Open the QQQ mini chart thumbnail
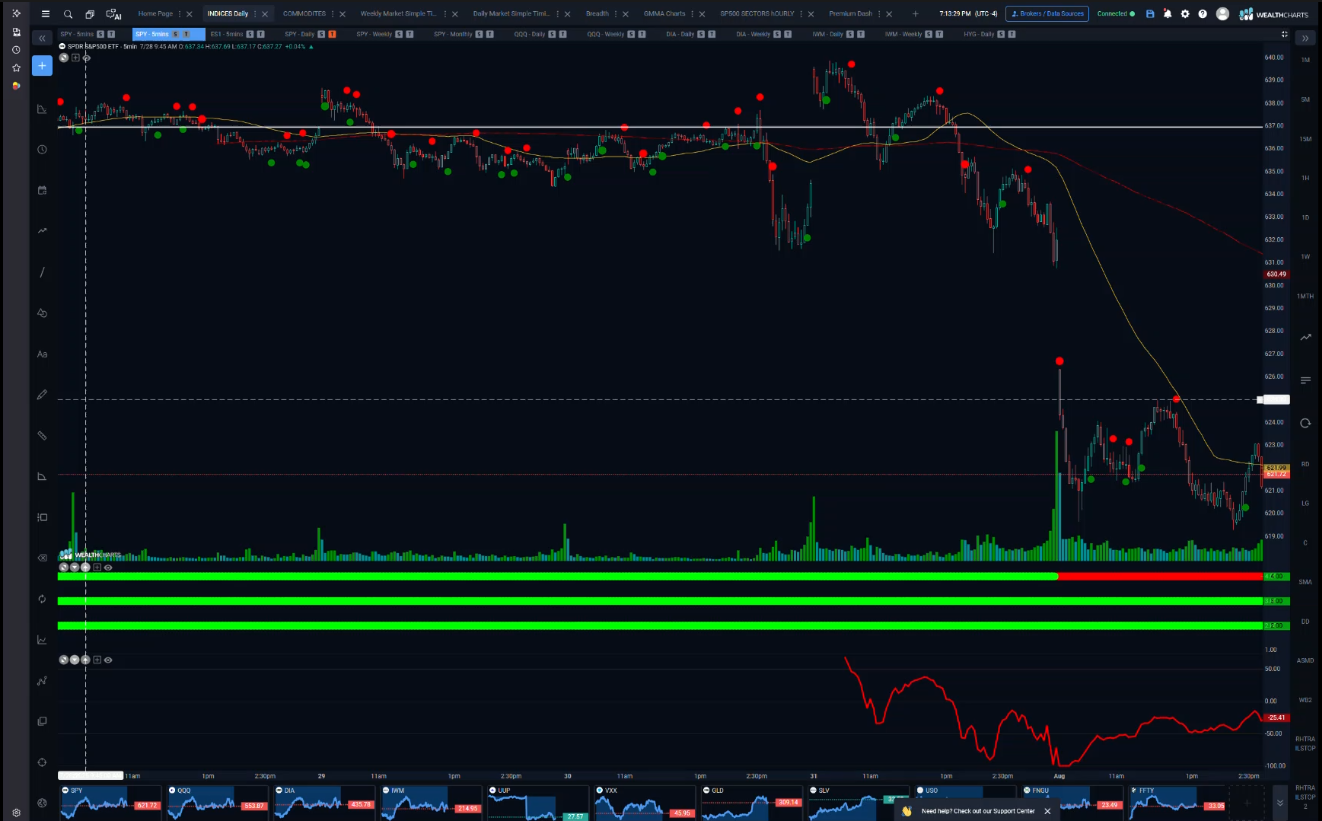This screenshot has height=821, width=1322. 213,801
